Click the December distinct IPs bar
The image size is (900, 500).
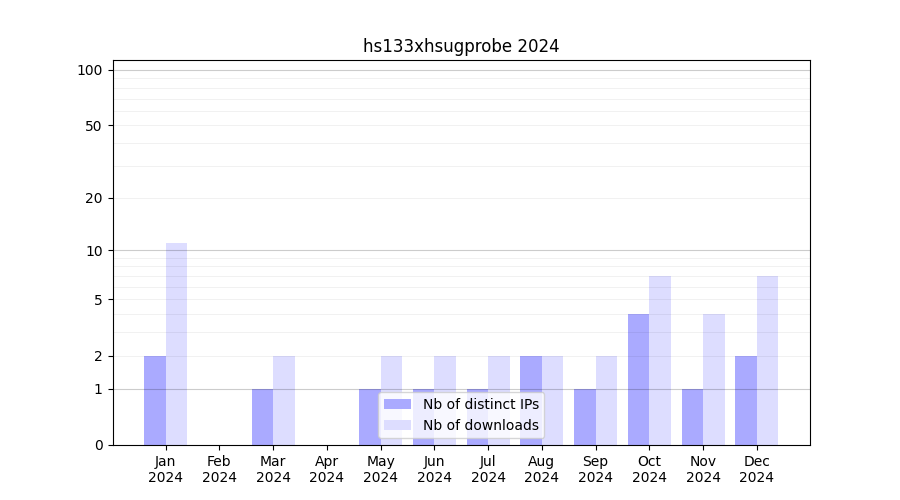point(746,400)
